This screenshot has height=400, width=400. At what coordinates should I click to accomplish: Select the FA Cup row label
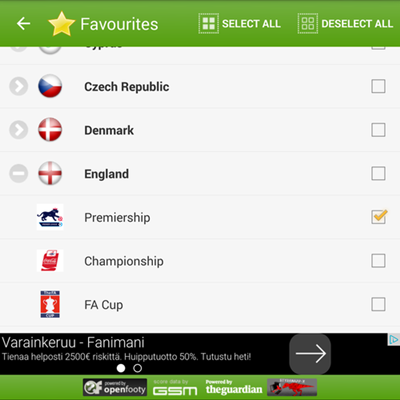tap(104, 305)
